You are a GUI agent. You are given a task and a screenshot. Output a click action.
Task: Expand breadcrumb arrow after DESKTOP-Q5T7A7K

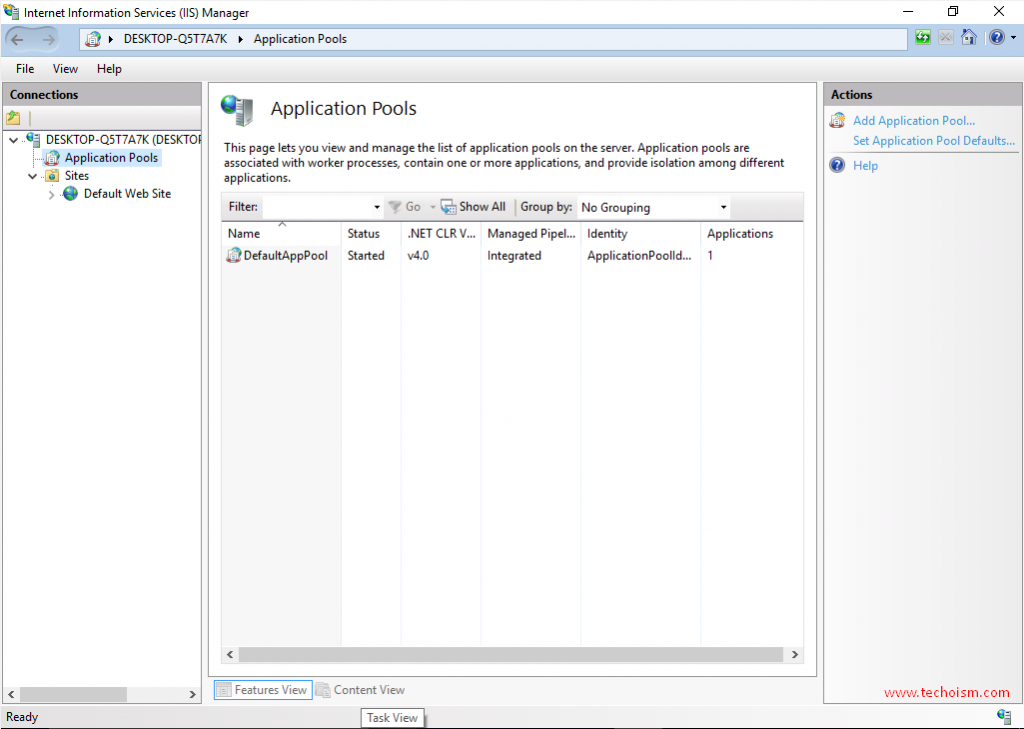pos(240,39)
